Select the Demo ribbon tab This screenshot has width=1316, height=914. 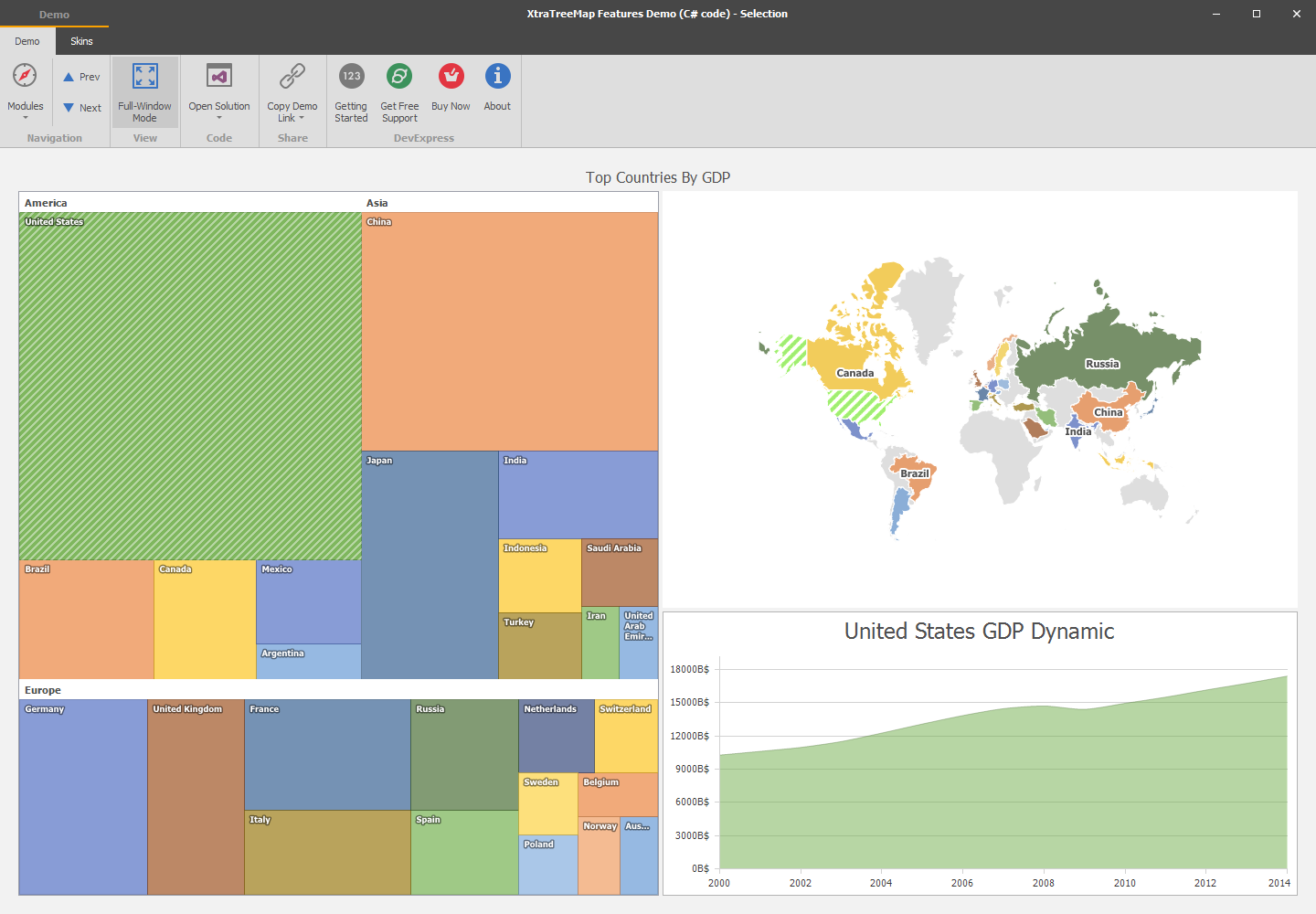coord(27,41)
